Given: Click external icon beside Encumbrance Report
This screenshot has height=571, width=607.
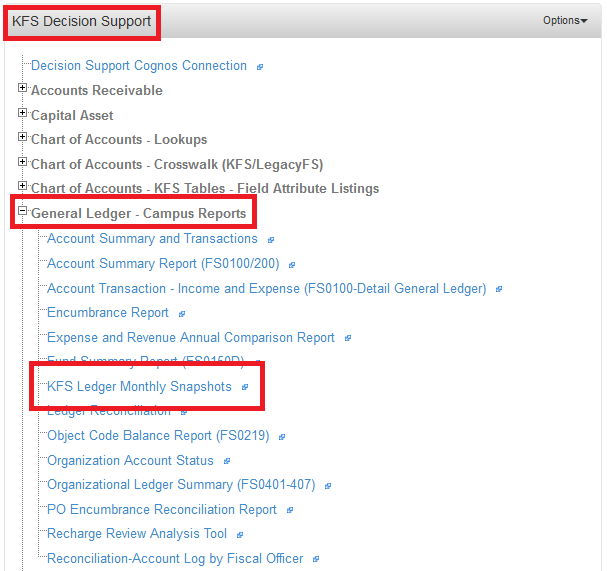Looking at the screenshot, I should 182,314.
